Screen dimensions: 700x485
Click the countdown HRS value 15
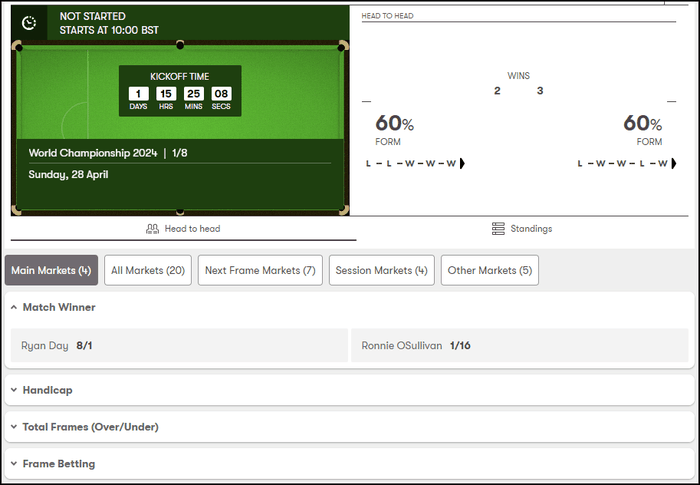tap(166, 94)
